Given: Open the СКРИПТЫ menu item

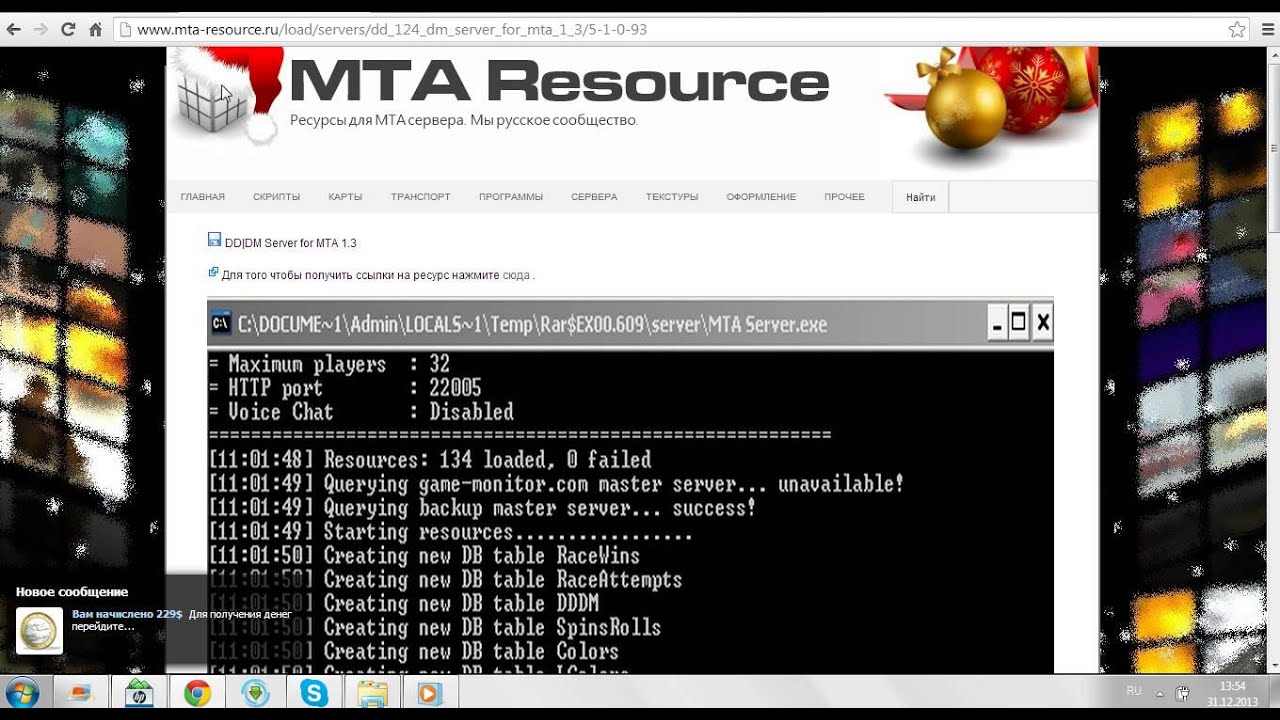Looking at the screenshot, I should pyautogui.click(x=277, y=197).
